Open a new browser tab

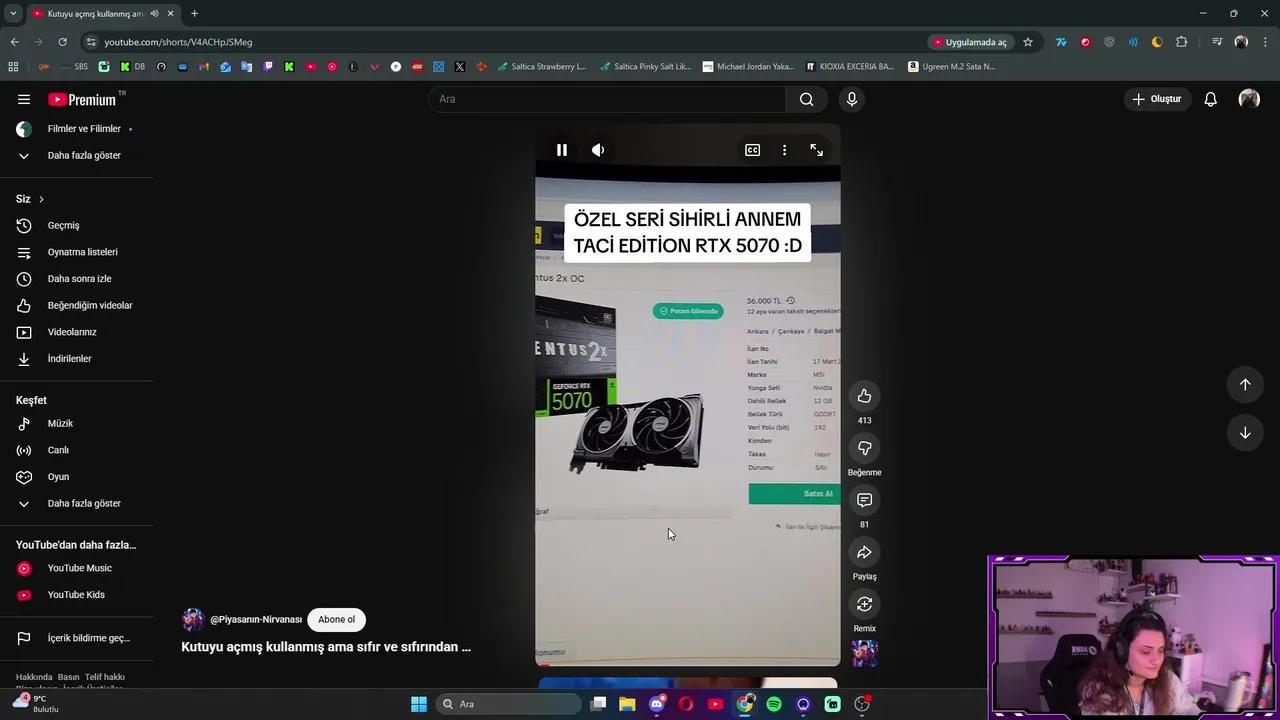pos(194,13)
